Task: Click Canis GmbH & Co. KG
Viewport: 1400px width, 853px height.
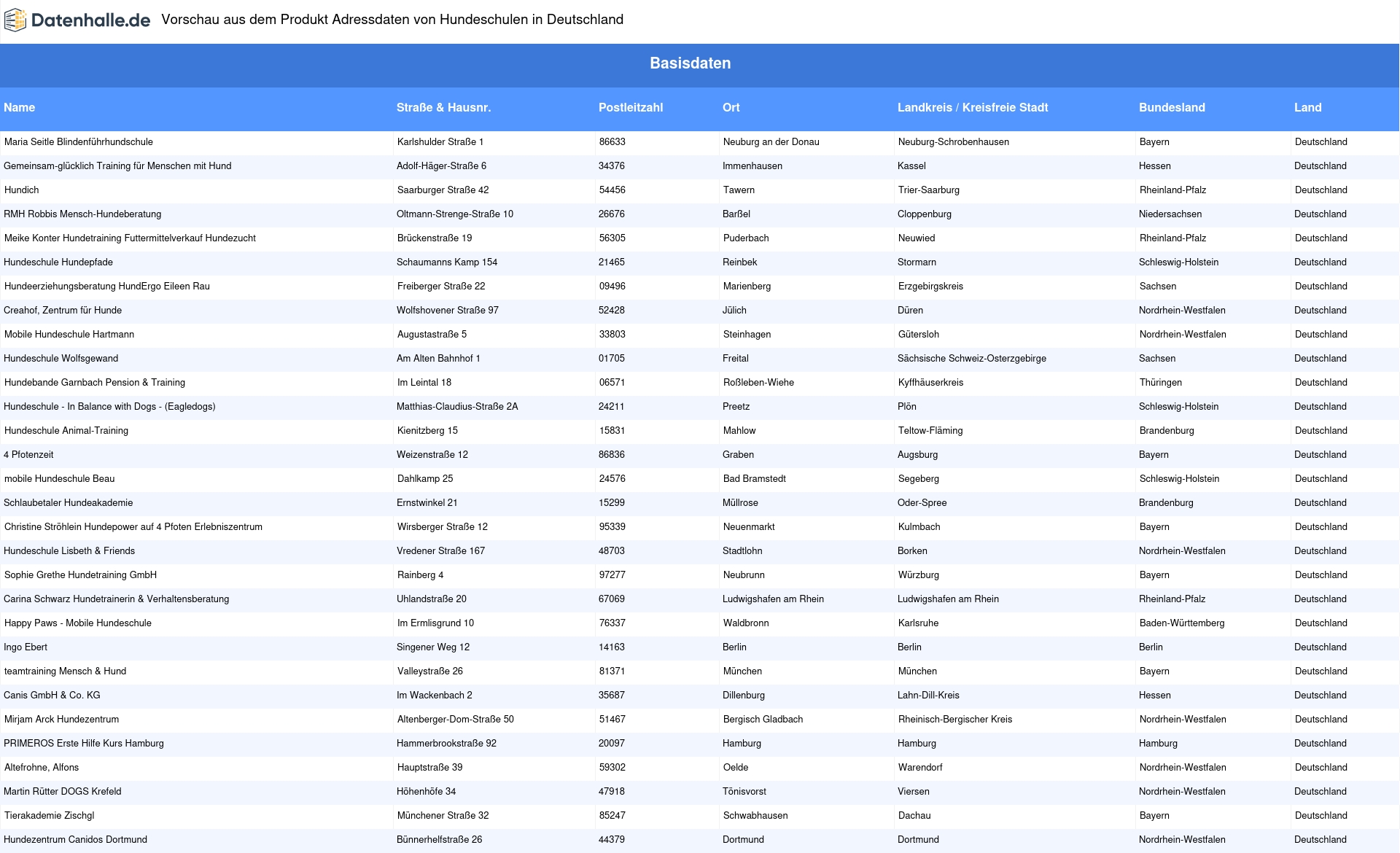Action: point(52,696)
